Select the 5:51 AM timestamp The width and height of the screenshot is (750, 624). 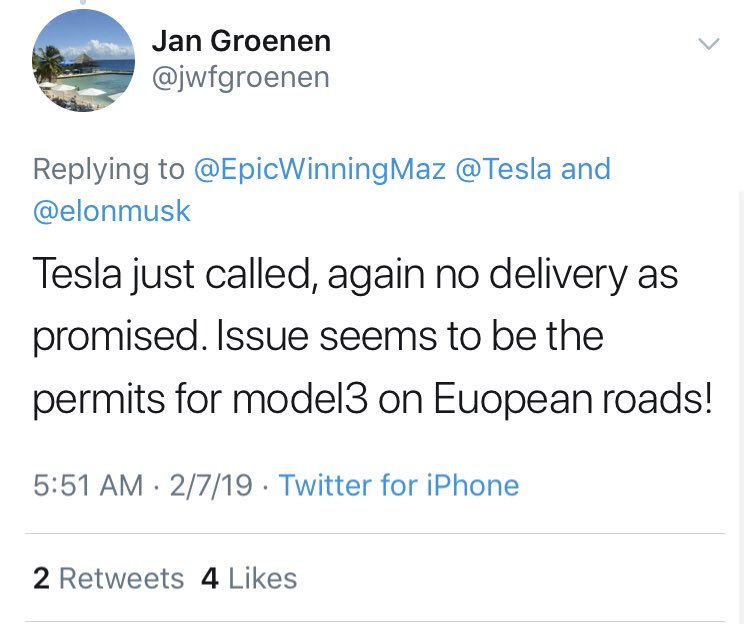(x=88, y=485)
